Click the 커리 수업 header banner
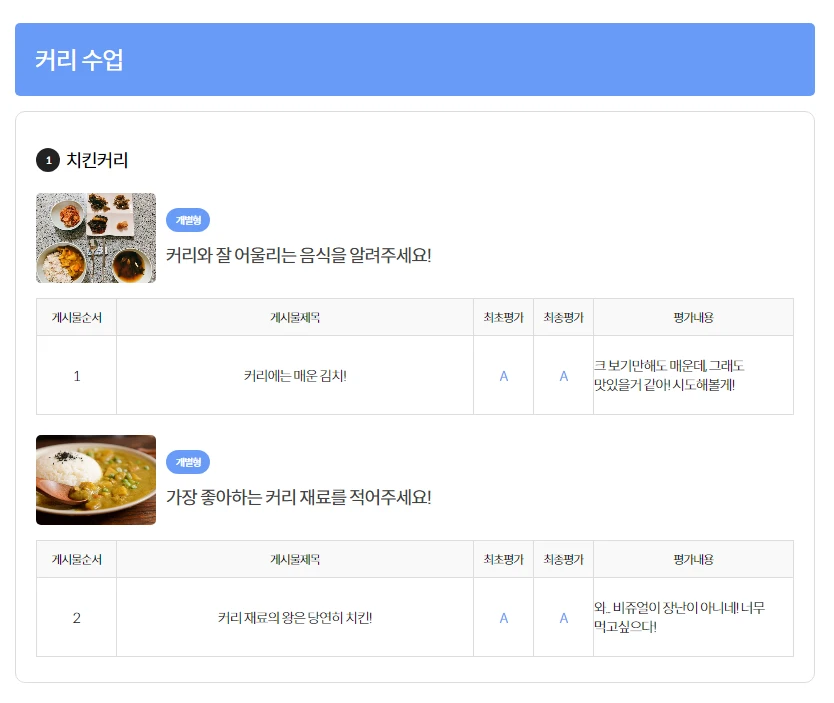Screen dimensions: 834x703 coord(414,60)
